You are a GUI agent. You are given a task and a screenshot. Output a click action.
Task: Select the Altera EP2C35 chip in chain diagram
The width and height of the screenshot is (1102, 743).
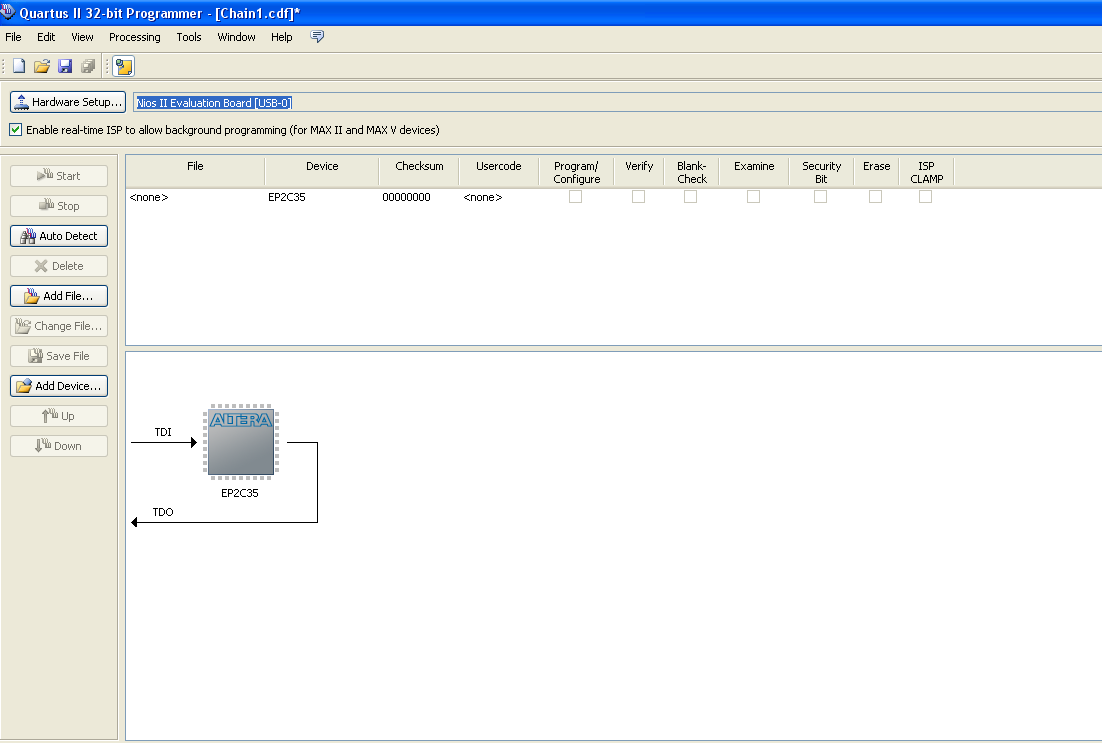[241, 442]
